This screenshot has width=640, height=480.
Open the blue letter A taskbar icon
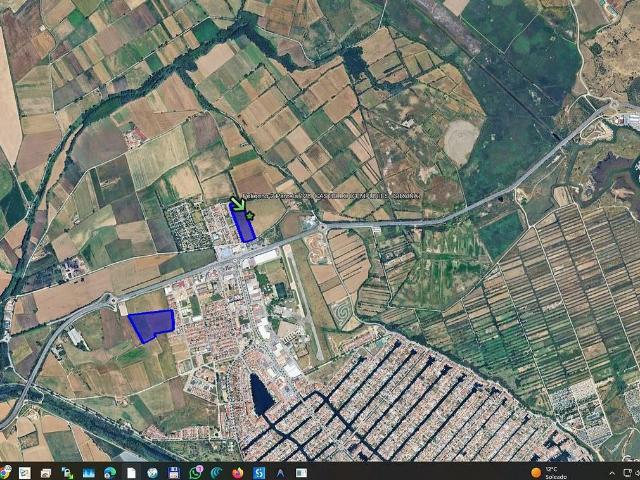click(x=280, y=473)
